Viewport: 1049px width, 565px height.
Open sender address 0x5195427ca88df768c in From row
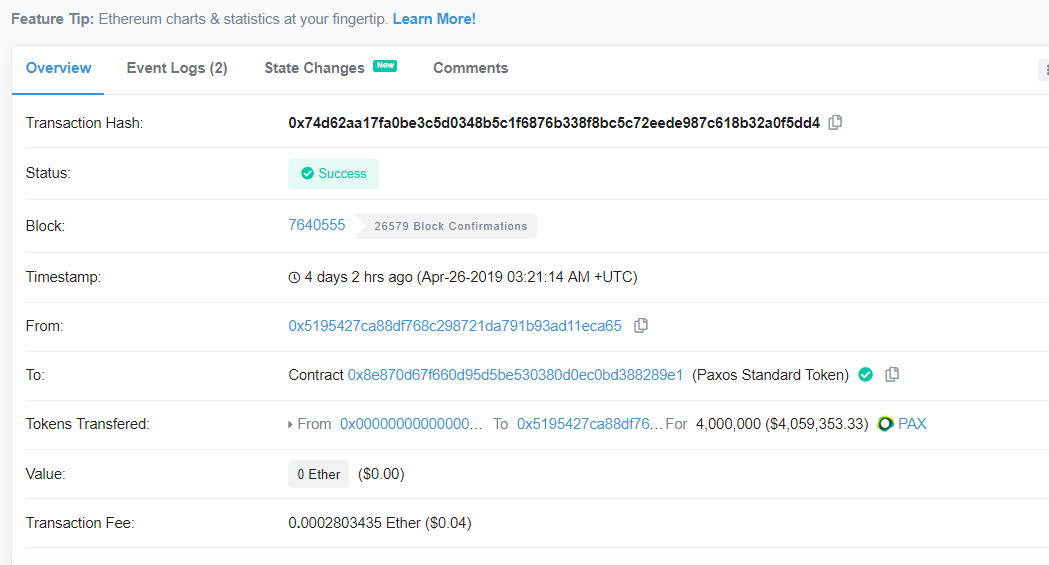click(x=455, y=326)
